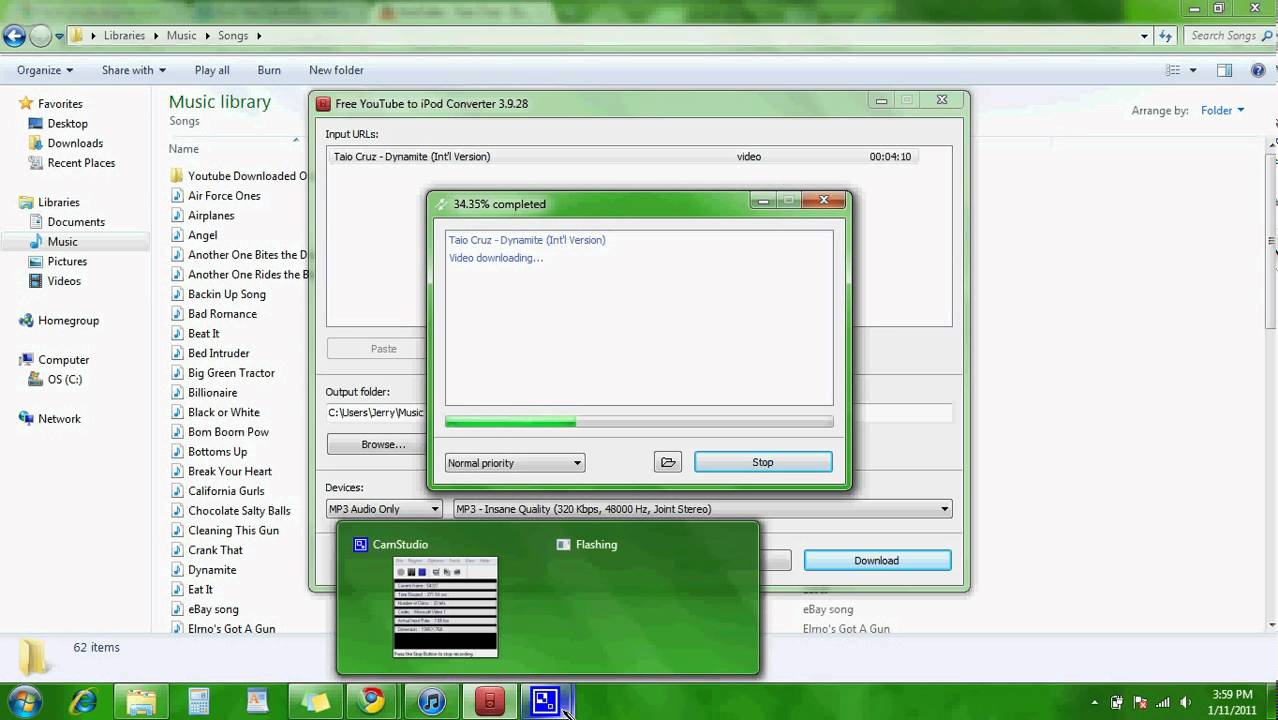Open iTunes from the taskbar

click(431, 701)
